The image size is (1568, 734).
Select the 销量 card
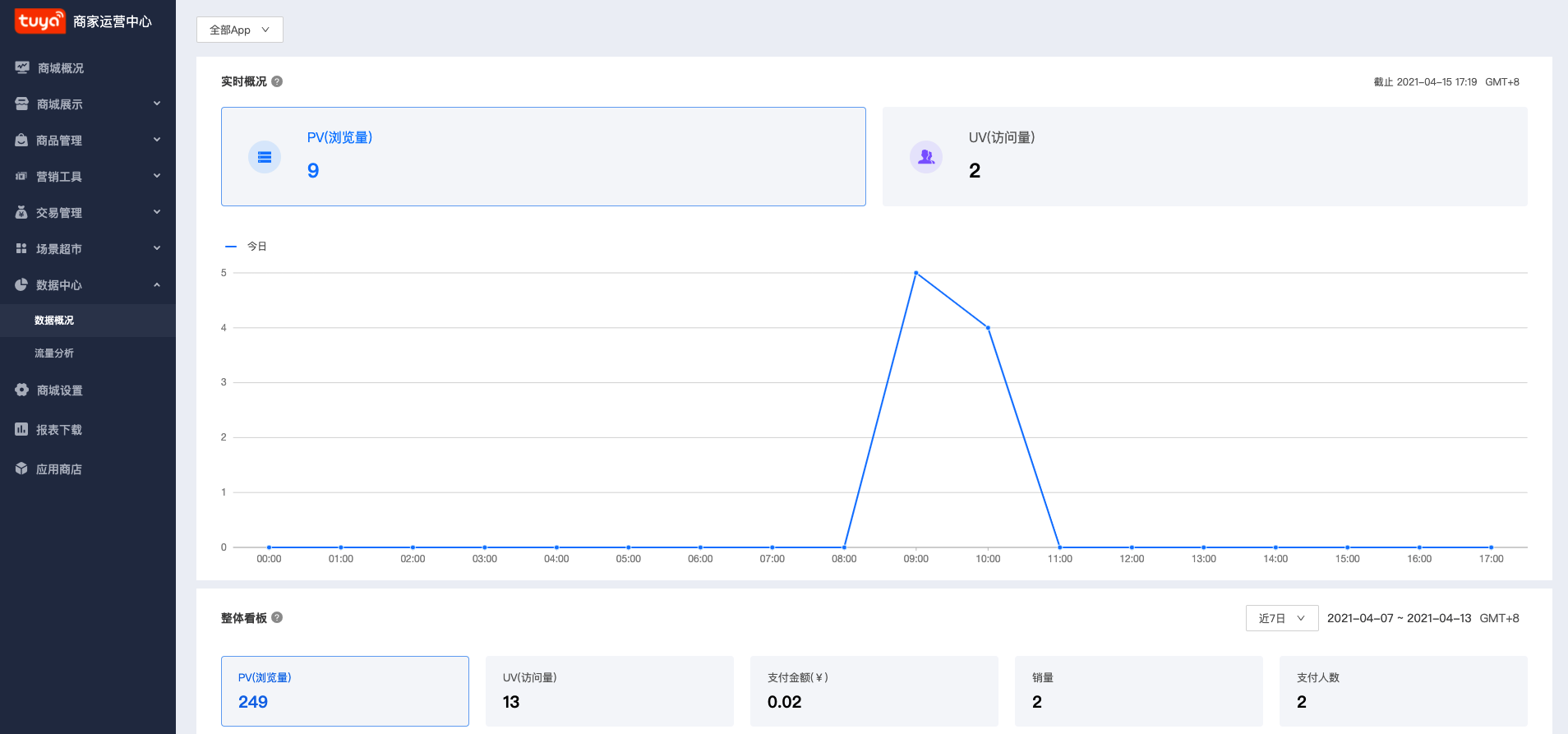coord(1139,691)
